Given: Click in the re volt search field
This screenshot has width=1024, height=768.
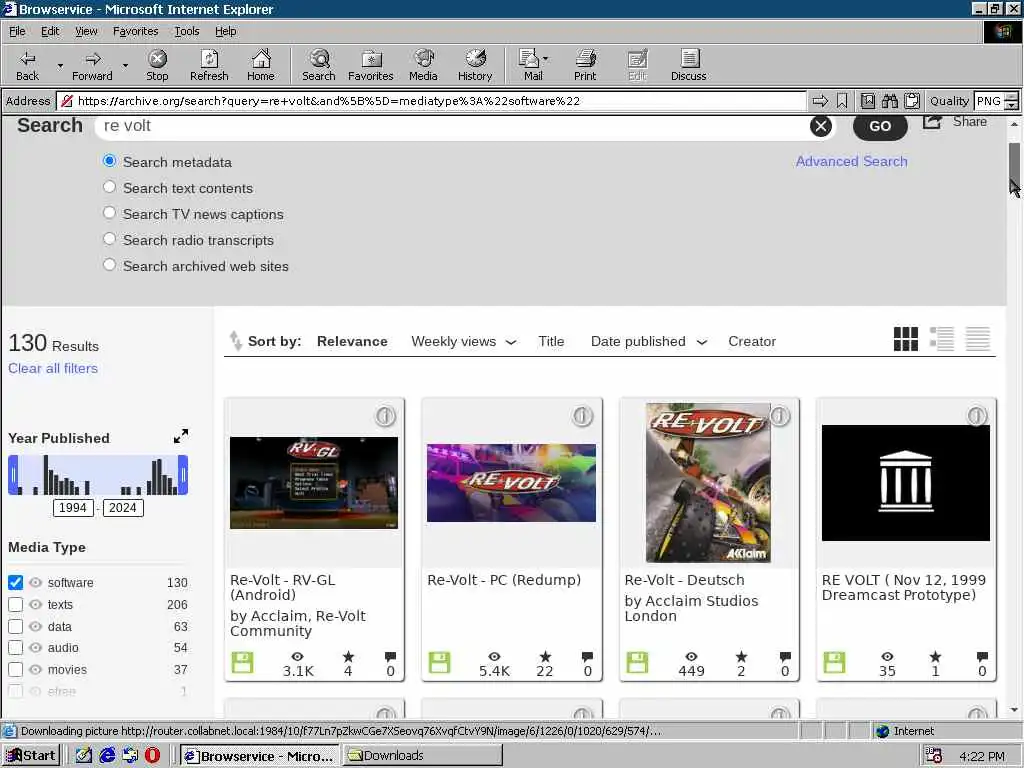Looking at the screenshot, I should (x=454, y=126).
